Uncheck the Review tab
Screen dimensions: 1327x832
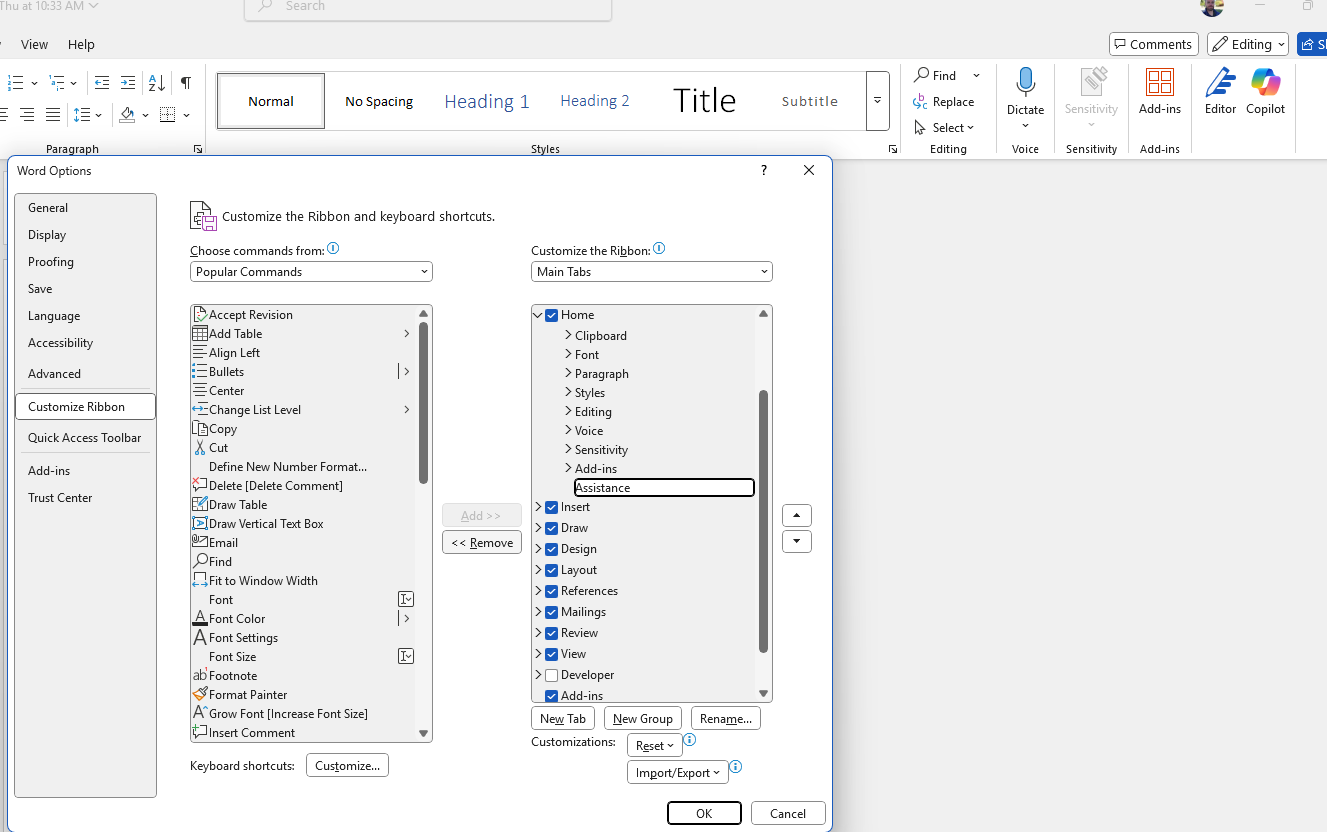(x=551, y=632)
